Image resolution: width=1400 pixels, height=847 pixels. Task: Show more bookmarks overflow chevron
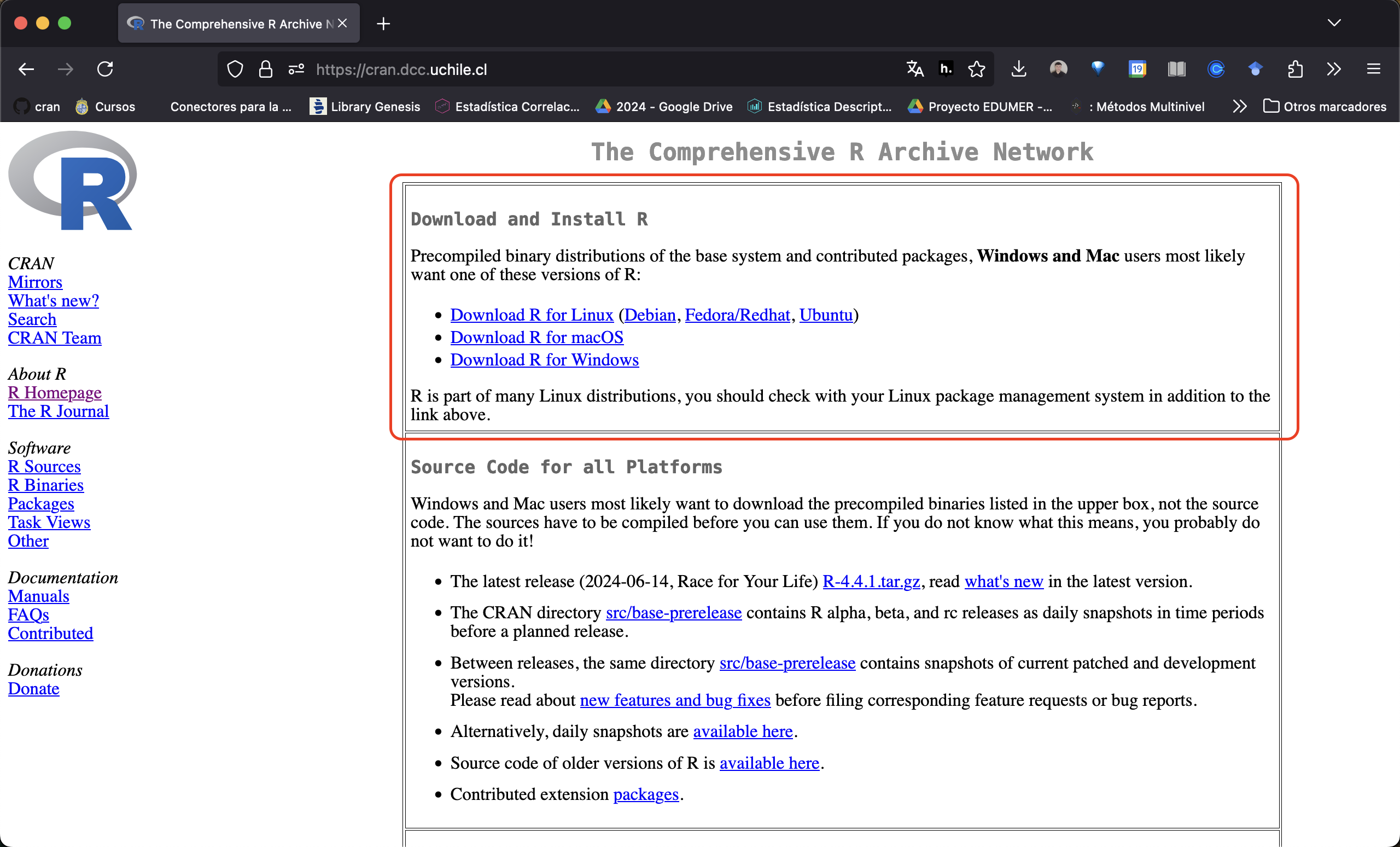[x=1239, y=106]
